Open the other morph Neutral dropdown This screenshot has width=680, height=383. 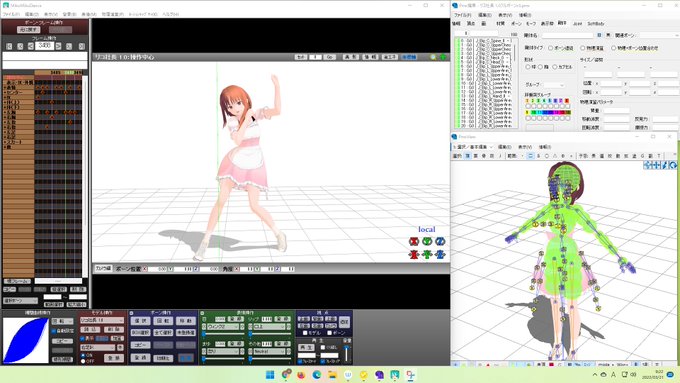[269, 351]
